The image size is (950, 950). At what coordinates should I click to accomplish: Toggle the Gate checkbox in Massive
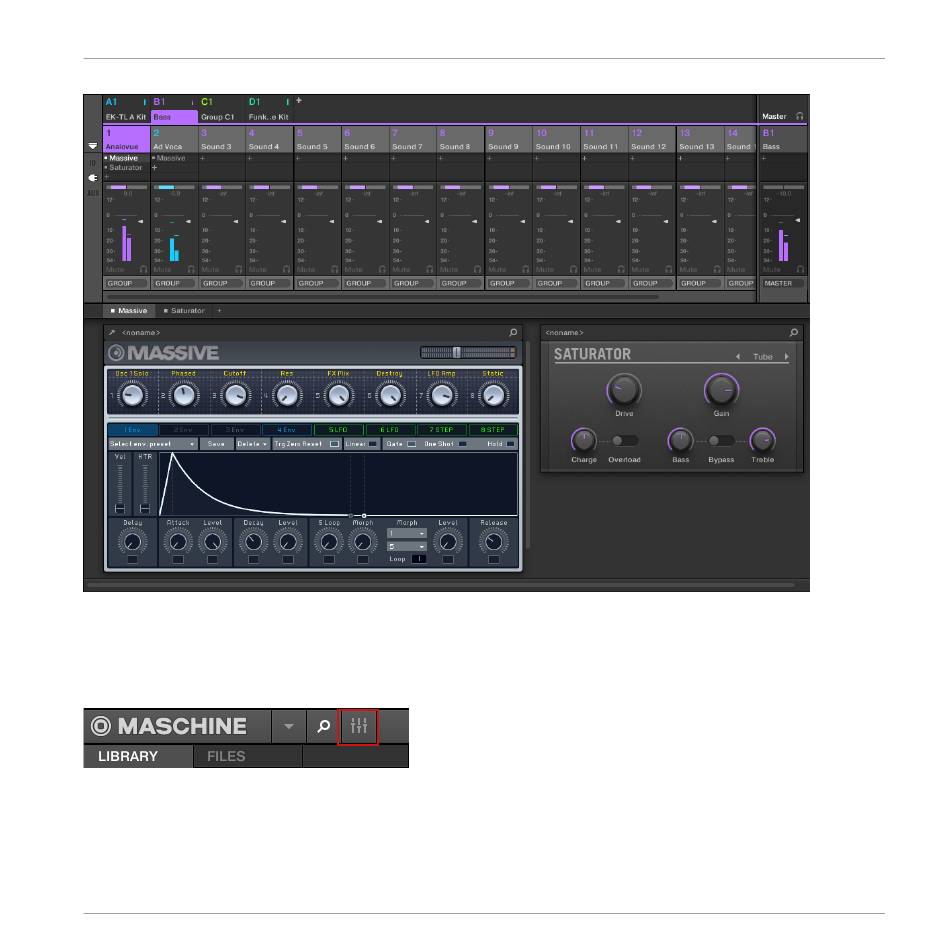(x=411, y=444)
